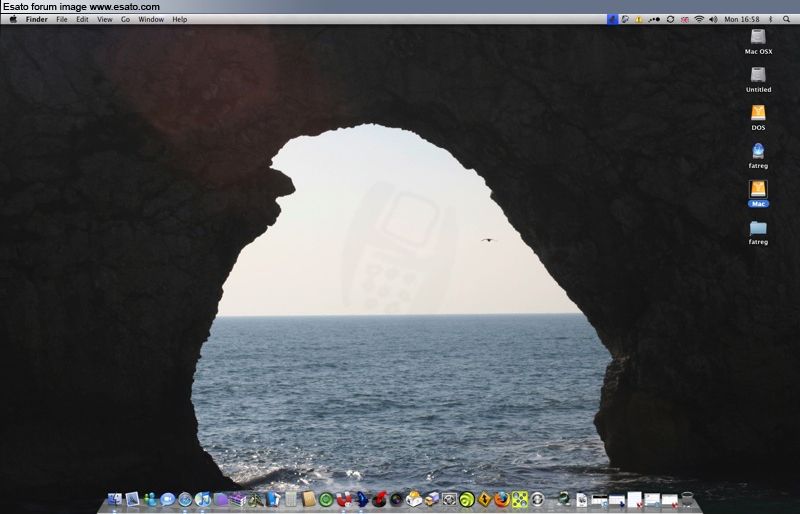Click the Wi-Fi AirPort status icon
This screenshot has height=514, width=800.
(699, 19)
